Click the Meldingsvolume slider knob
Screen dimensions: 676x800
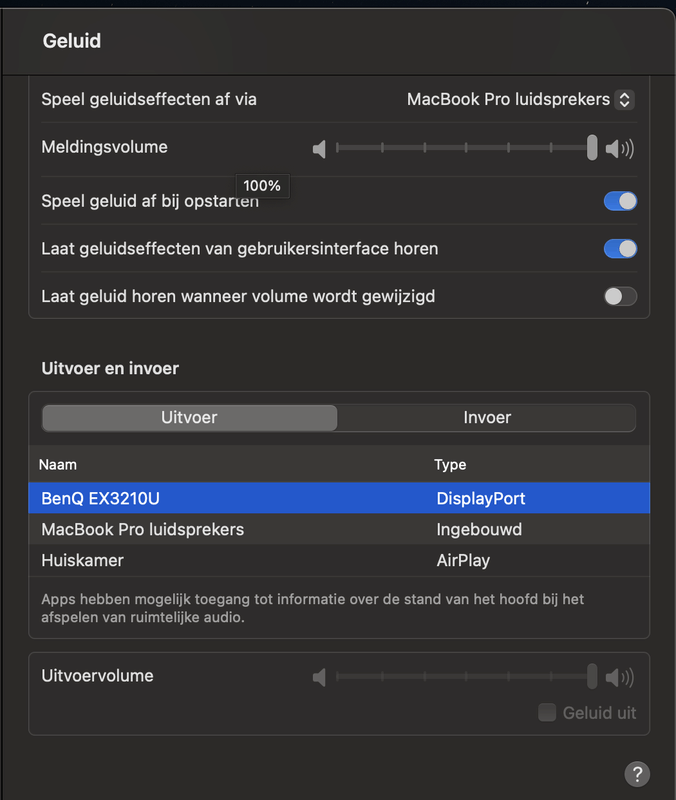click(x=592, y=149)
